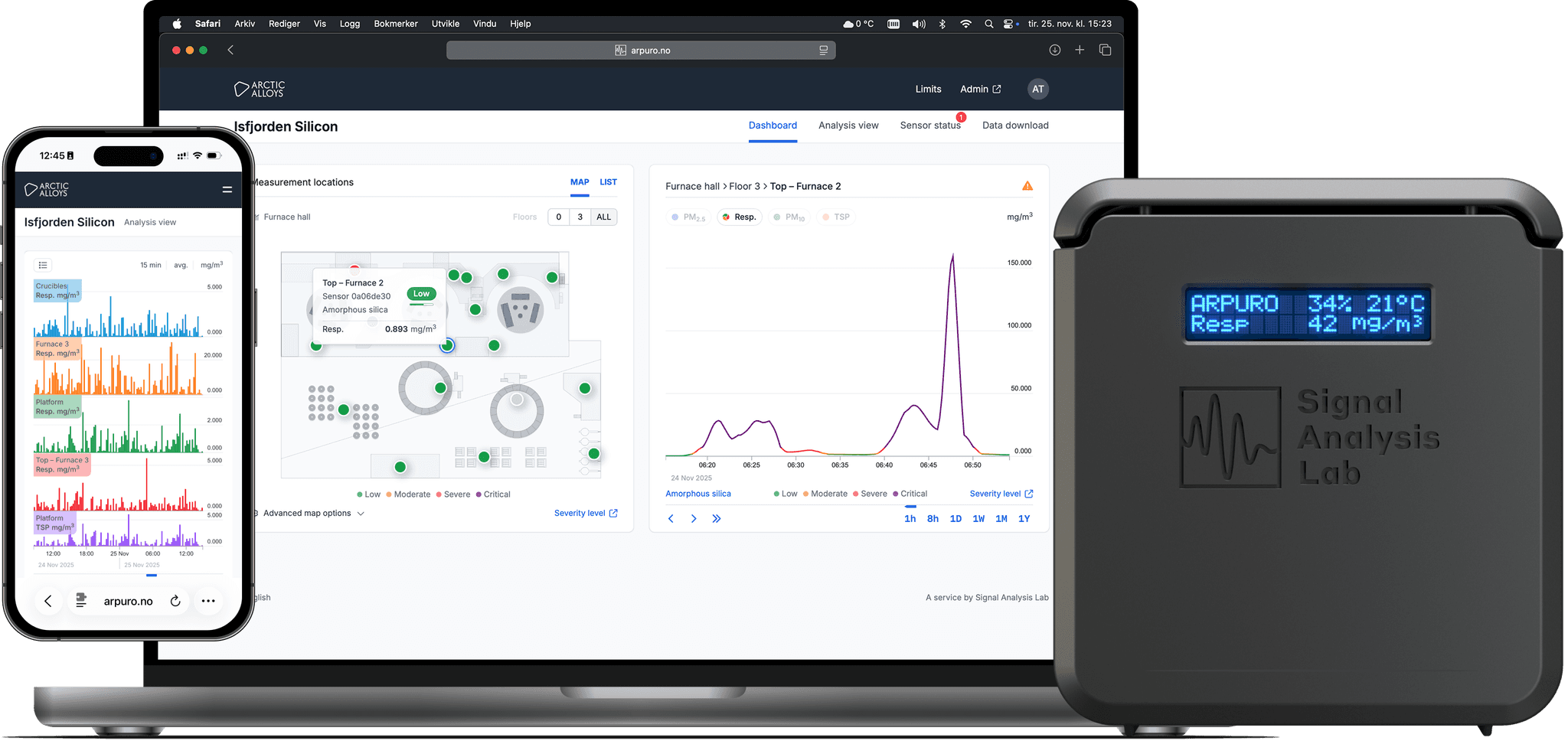This screenshot has width=1568, height=744.
Task: Open the Data download tab
Action: (x=1015, y=126)
